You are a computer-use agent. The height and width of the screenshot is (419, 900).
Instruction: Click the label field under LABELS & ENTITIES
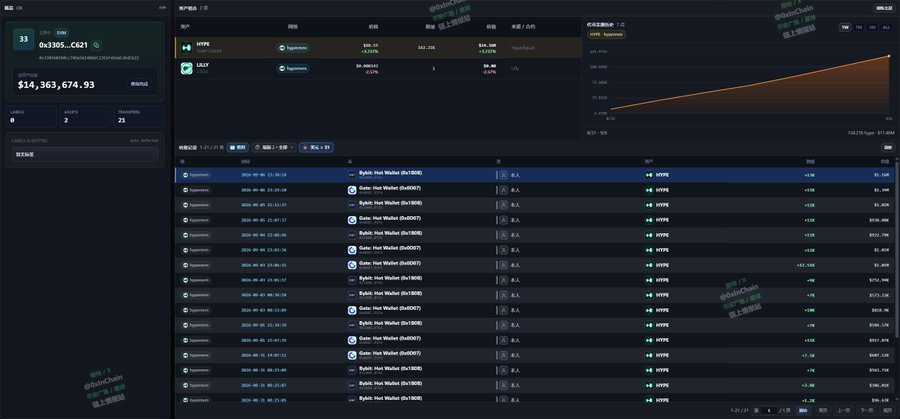point(85,154)
